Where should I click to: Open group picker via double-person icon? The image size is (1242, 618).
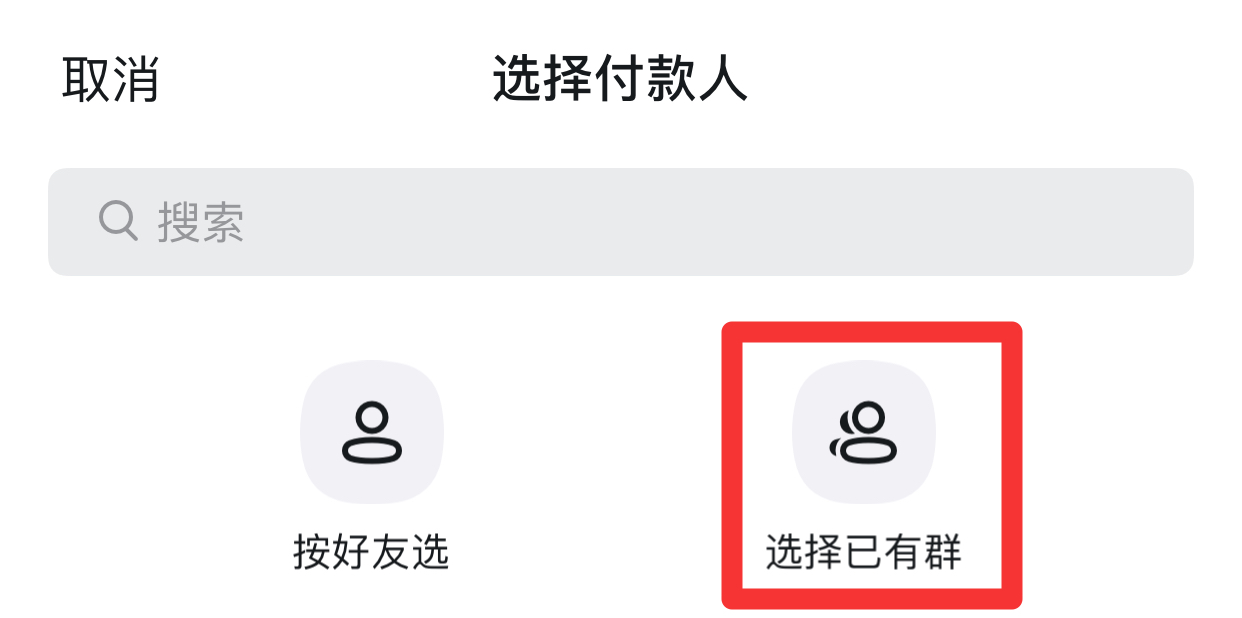[x=863, y=433]
